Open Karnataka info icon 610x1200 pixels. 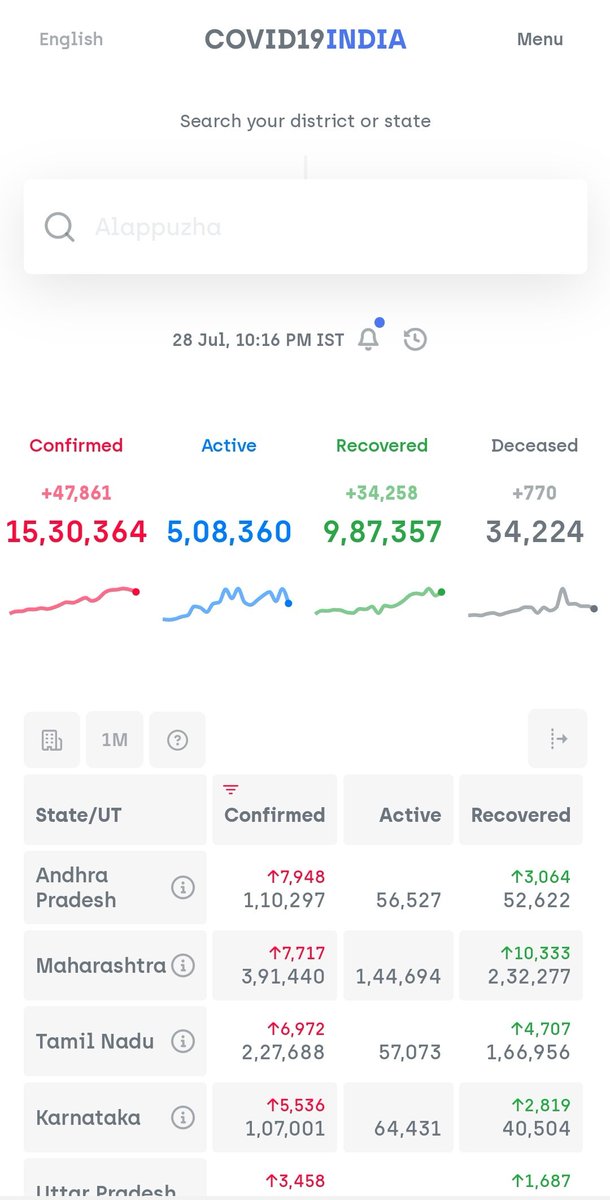coord(183,1117)
